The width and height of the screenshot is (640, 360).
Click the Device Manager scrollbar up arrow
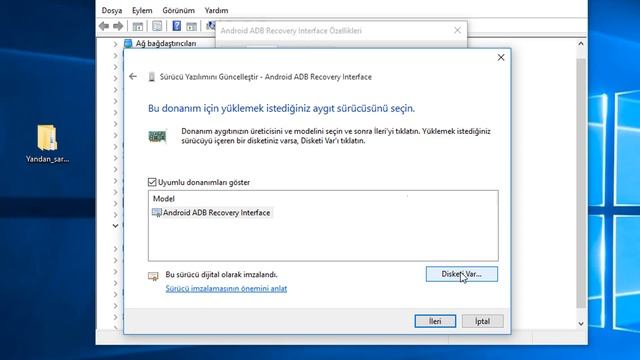(x=581, y=44)
